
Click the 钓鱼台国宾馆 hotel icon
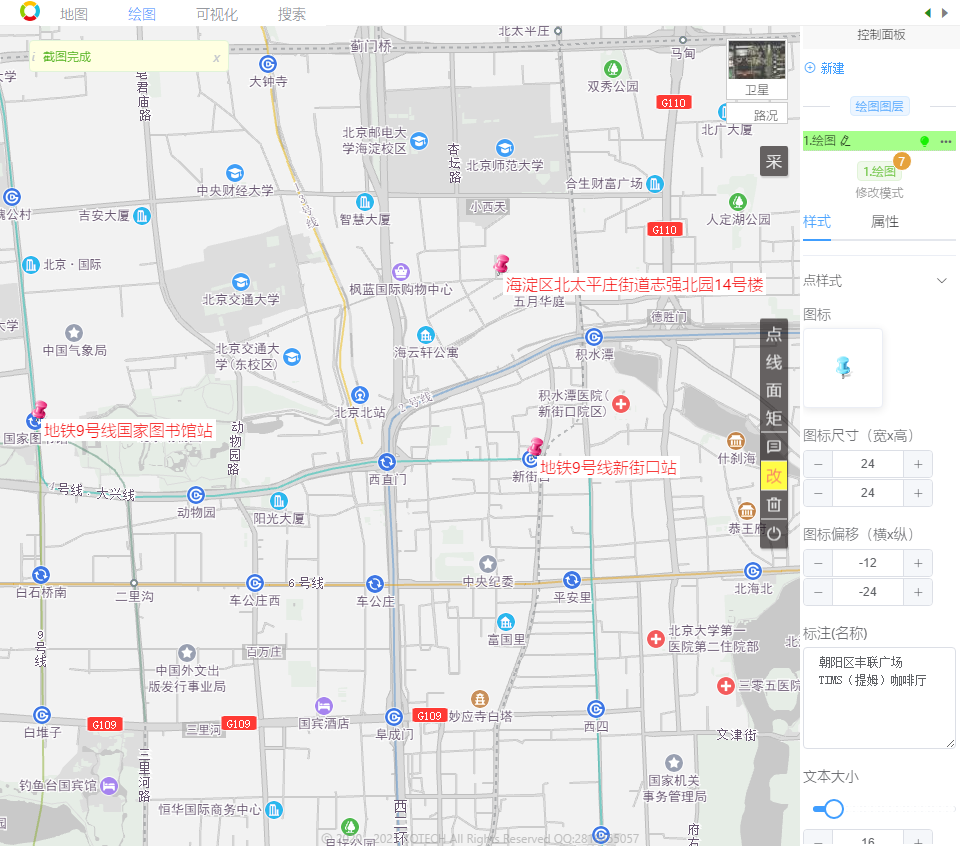coord(109,785)
